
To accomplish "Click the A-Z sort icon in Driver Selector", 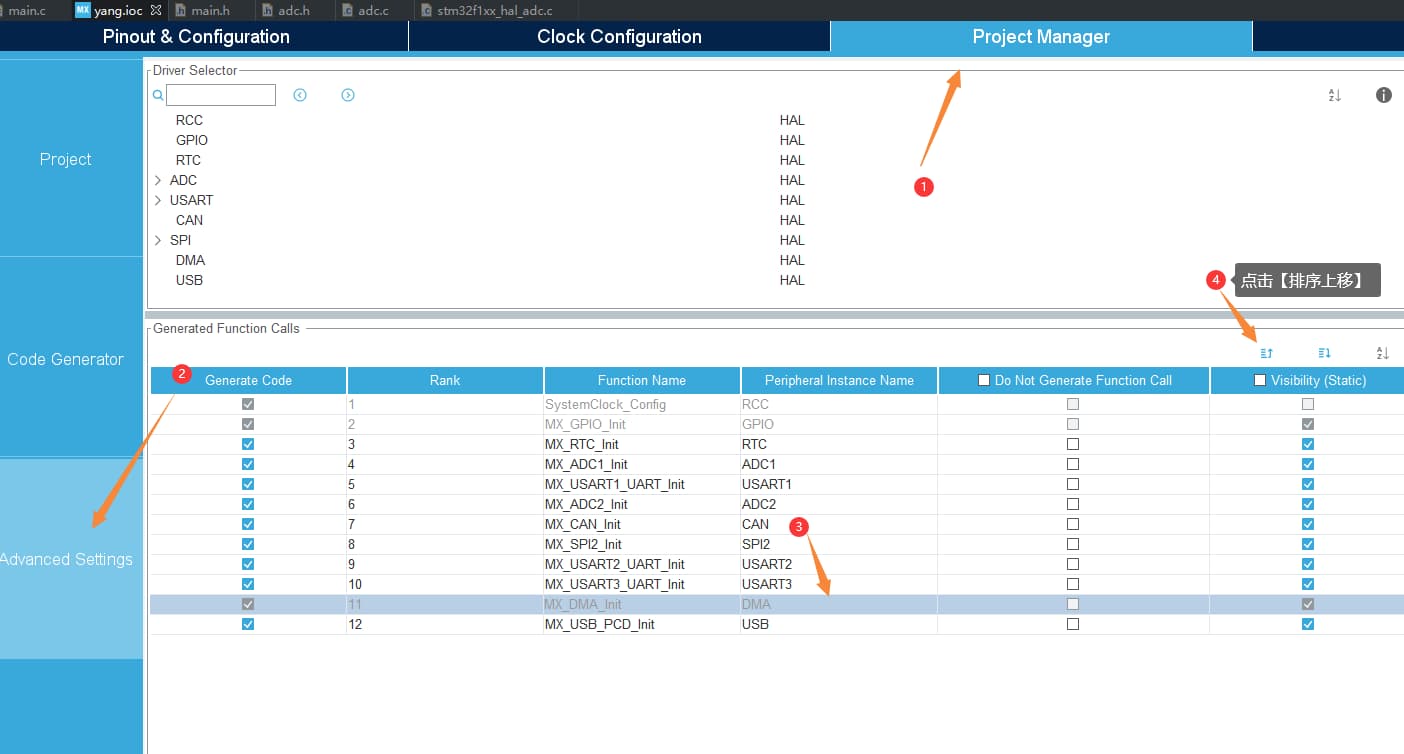I will 1334,95.
